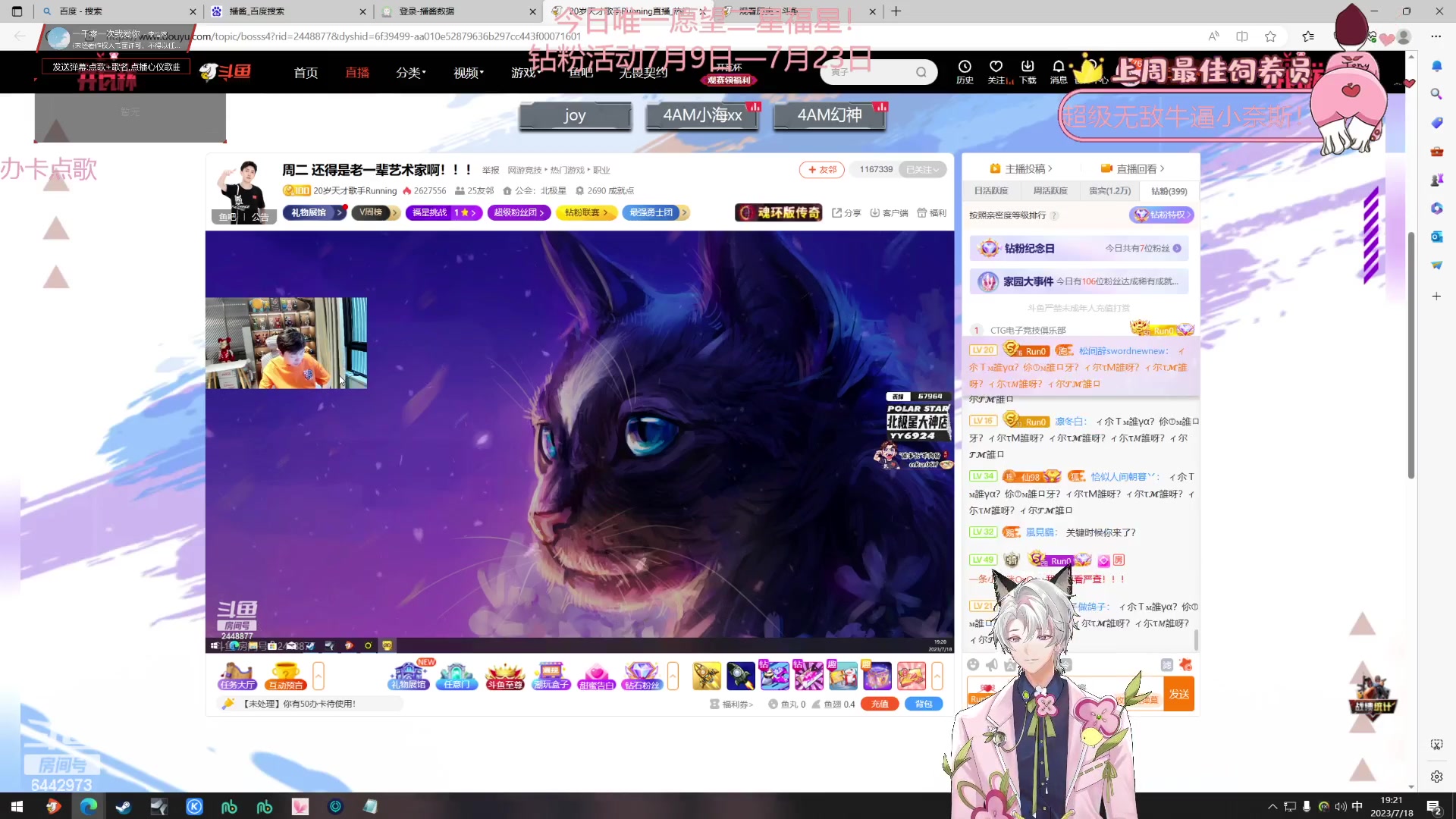Open the 客户端 client download icon
The image size is (1456, 819).
(x=889, y=213)
